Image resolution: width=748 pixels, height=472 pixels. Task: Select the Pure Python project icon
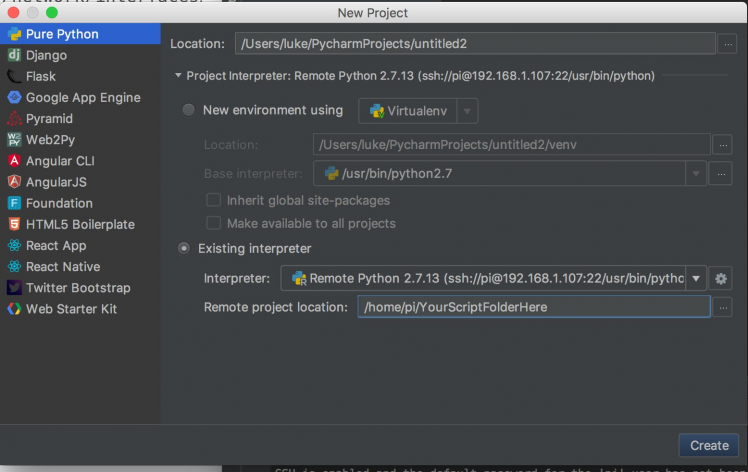point(14,34)
